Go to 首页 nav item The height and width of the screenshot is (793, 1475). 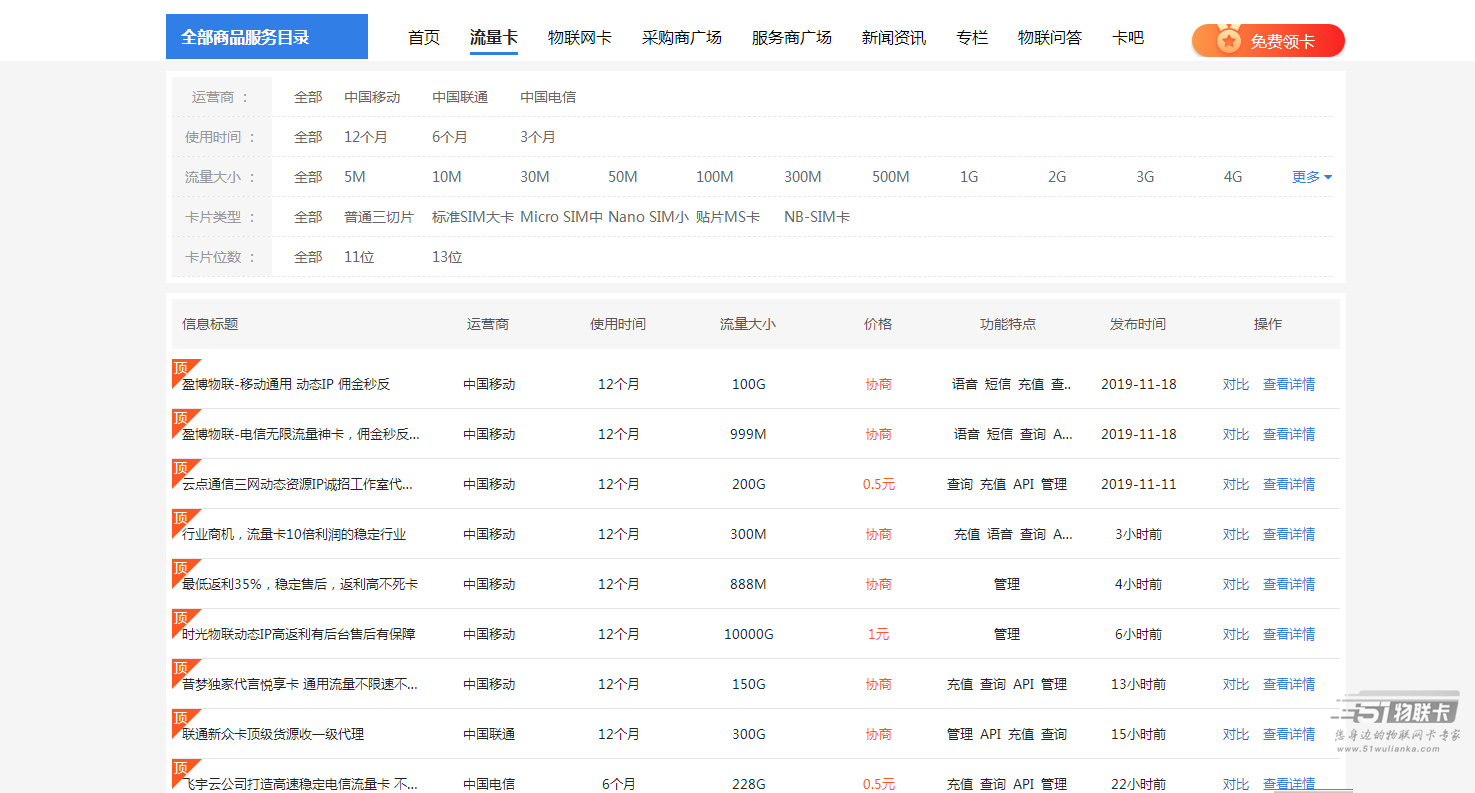click(x=424, y=38)
